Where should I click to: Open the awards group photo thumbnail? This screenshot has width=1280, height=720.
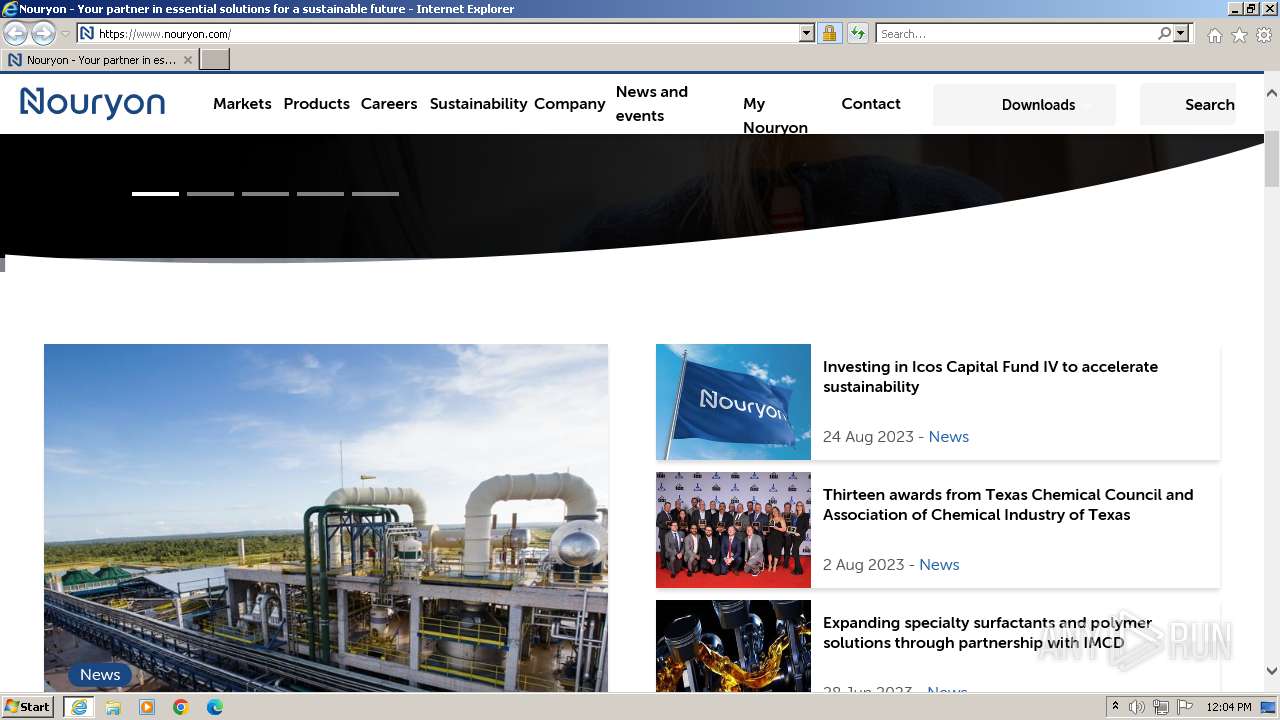point(733,530)
